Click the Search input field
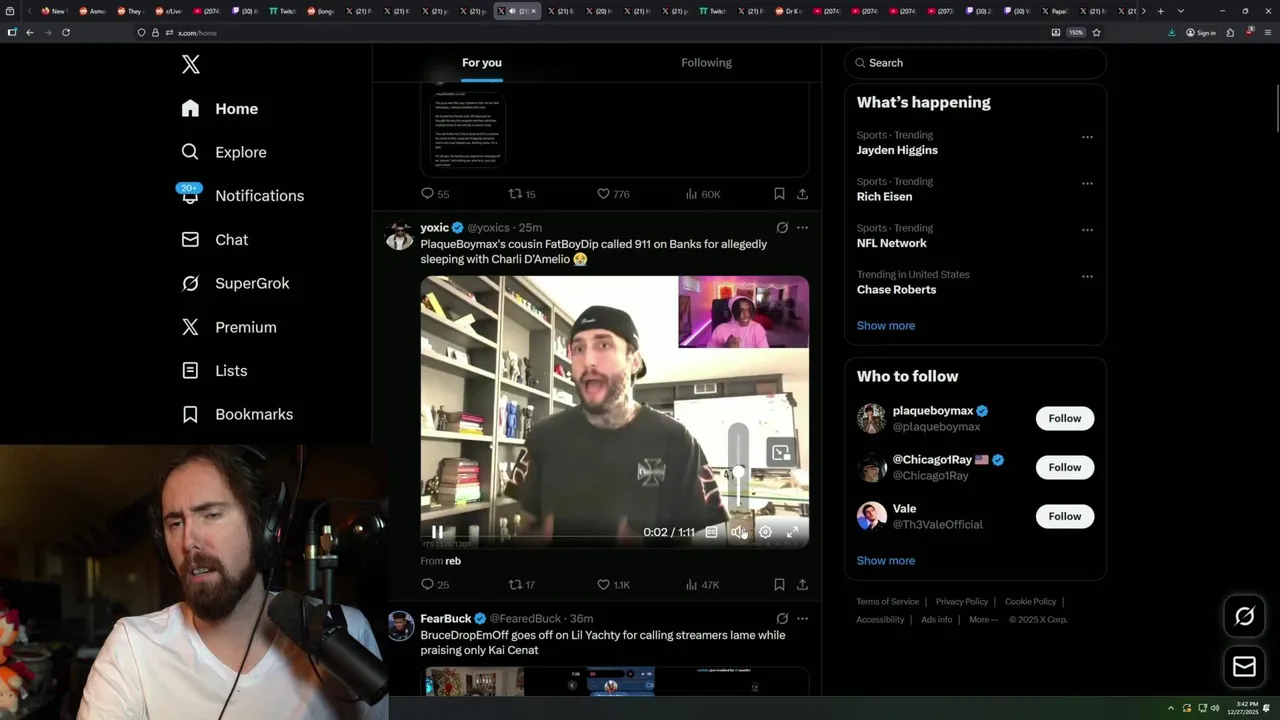 pyautogui.click(x=975, y=63)
